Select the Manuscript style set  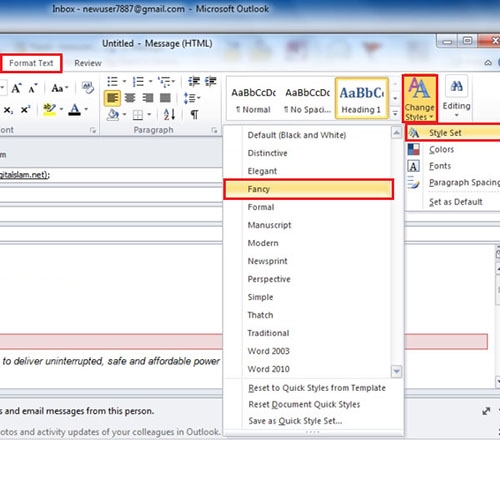coord(307,225)
